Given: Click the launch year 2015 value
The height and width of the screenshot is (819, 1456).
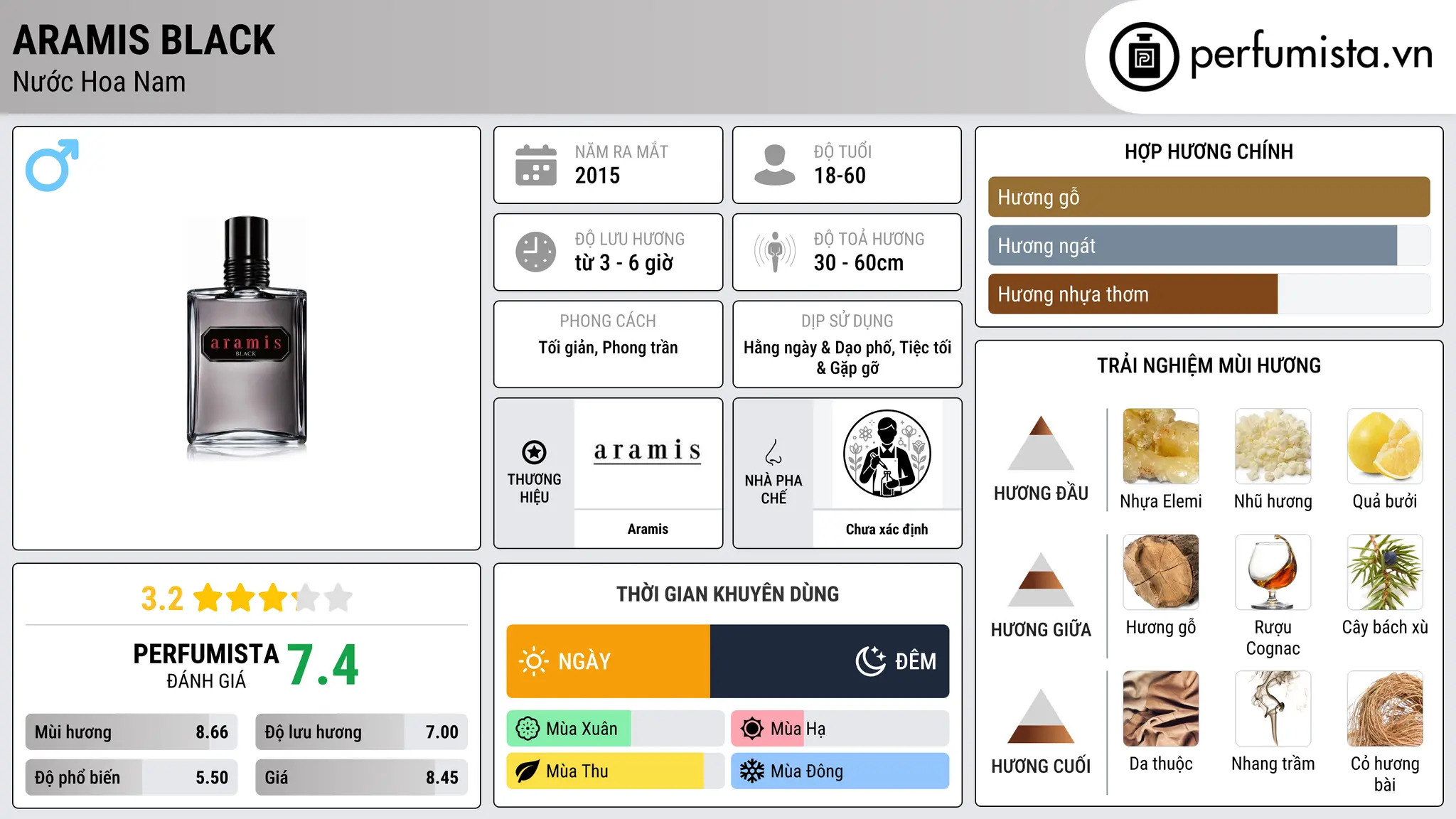Looking at the screenshot, I should tap(597, 176).
